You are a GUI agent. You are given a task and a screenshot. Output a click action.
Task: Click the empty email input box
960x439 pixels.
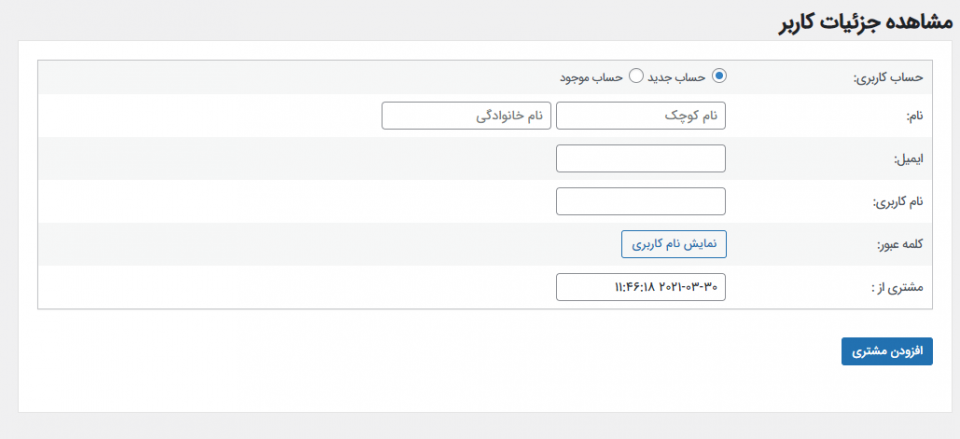(640, 159)
